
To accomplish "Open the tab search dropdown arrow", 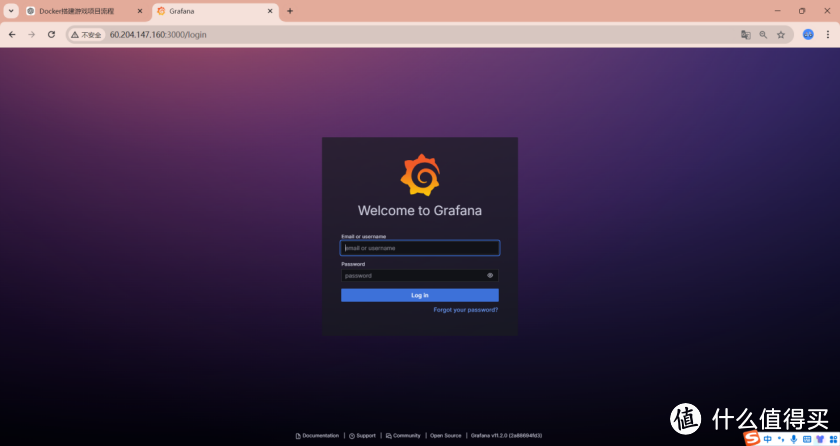I will pos(11,11).
